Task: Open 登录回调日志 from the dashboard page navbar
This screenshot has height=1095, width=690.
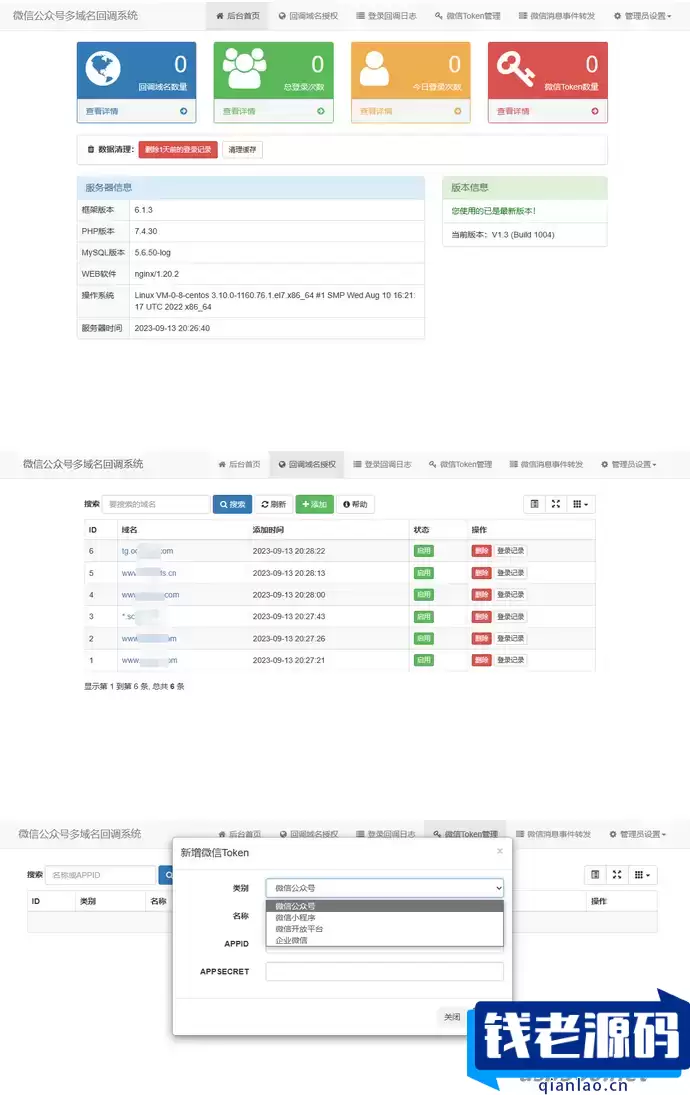Action: pos(386,15)
